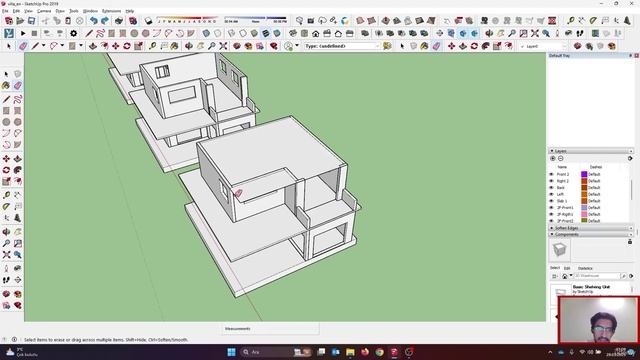Image resolution: width=640 pixels, height=360 pixels.
Task: Click the Delete Layer minus button
Action: click(x=560, y=158)
